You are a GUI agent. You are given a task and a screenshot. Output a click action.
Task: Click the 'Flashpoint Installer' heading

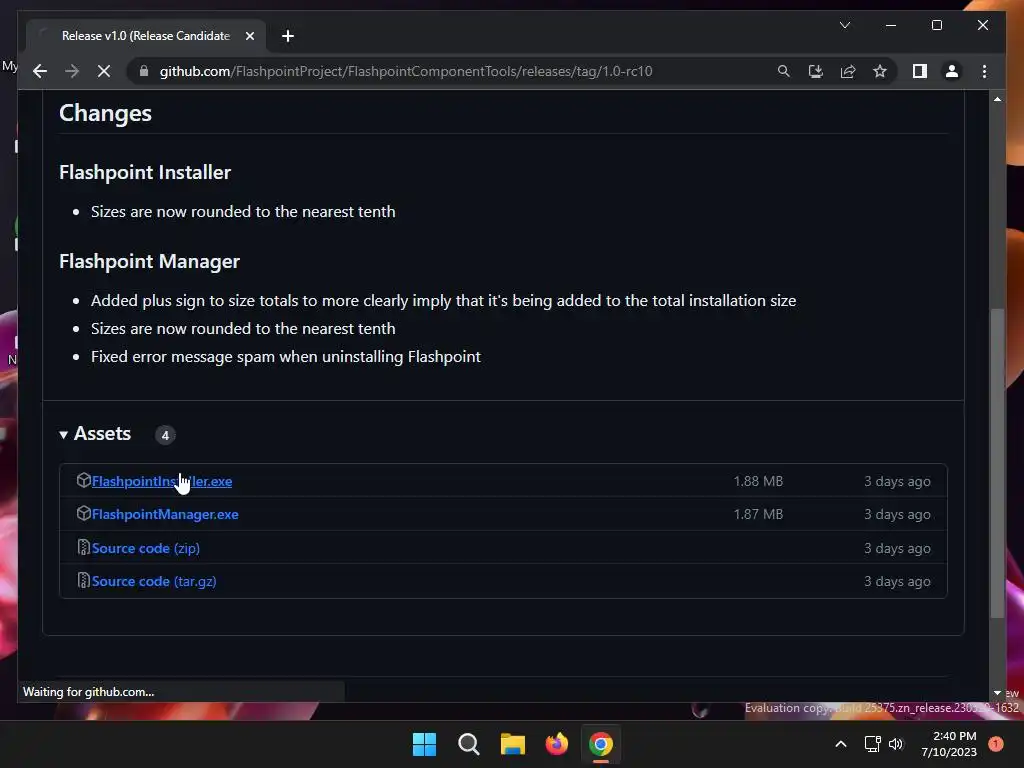click(x=145, y=172)
